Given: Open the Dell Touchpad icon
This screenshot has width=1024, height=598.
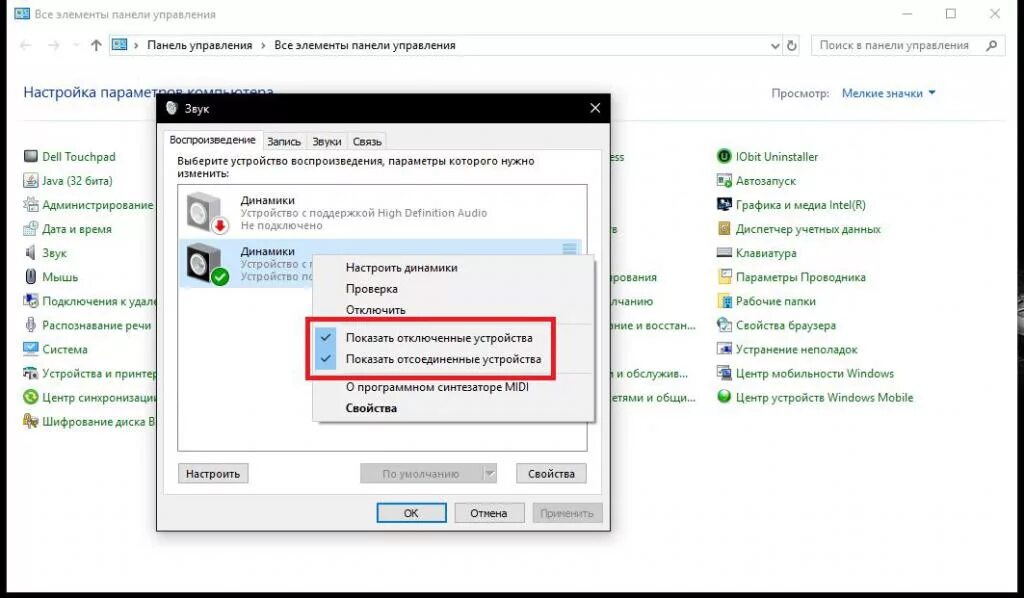Looking at the screenshot, I should coord(31,157).
